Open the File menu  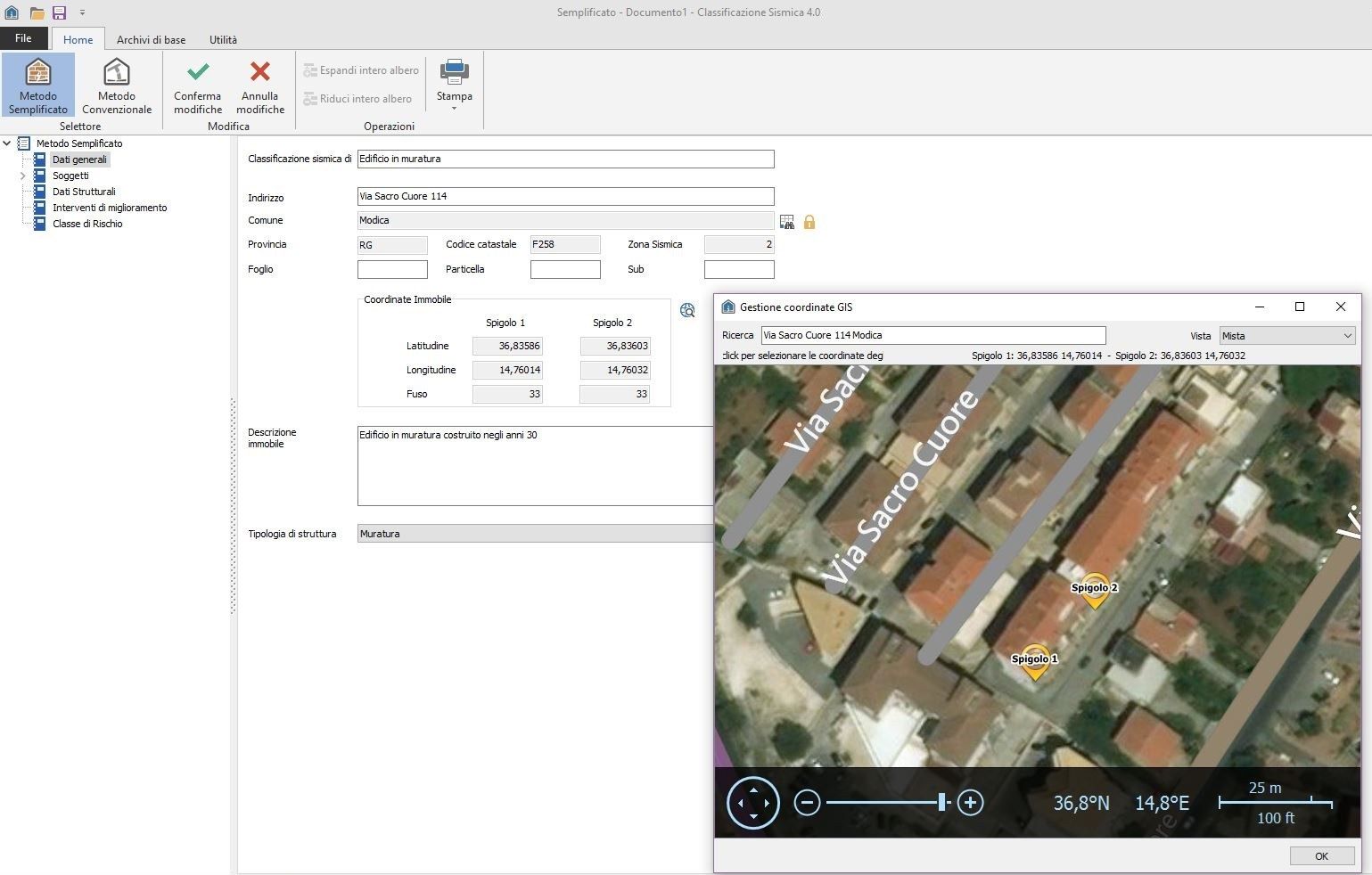tap(23, 38)
